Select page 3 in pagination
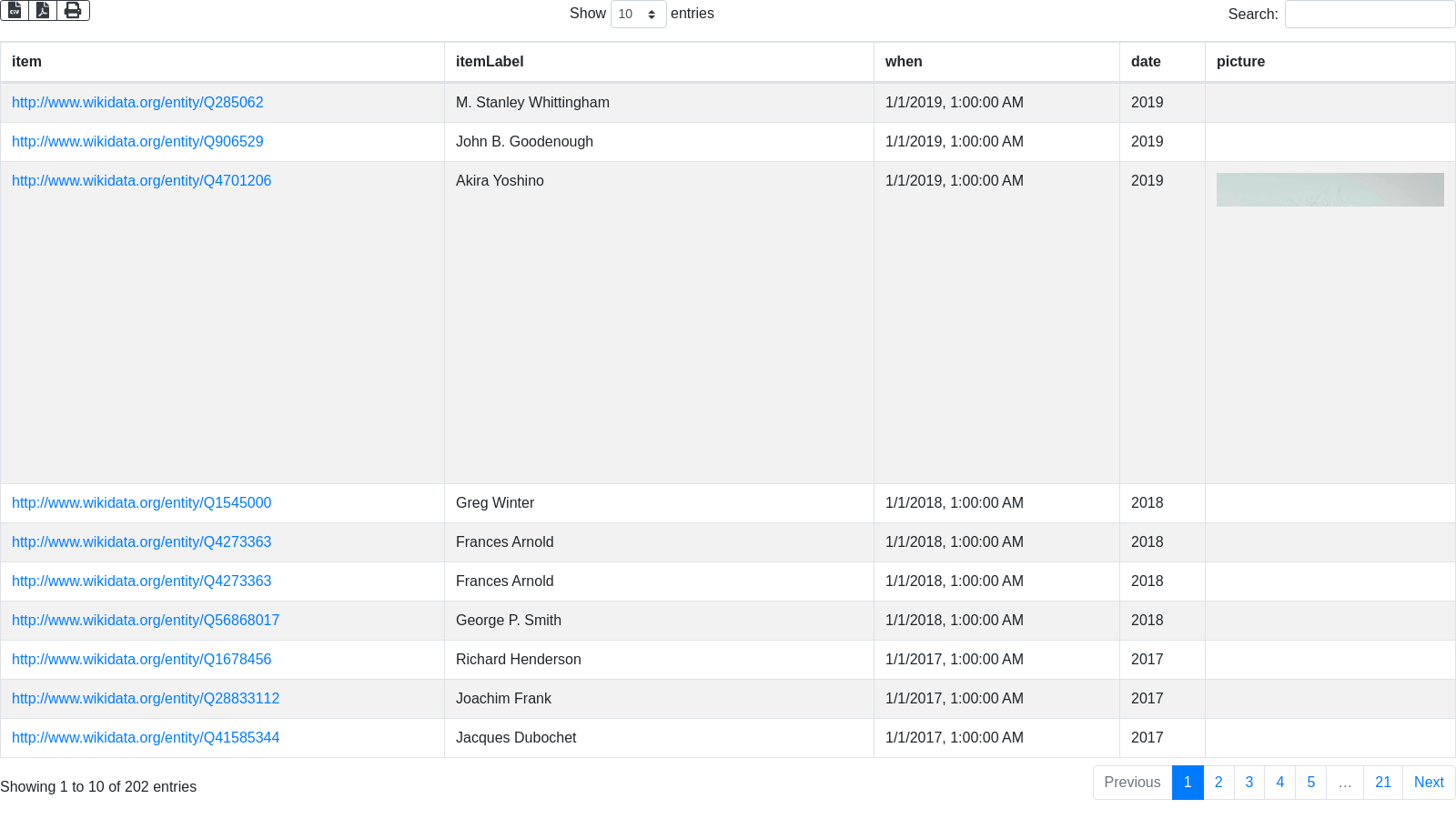The height and width of the screenshot is (819, 1456). click(x=1249, y=783)
